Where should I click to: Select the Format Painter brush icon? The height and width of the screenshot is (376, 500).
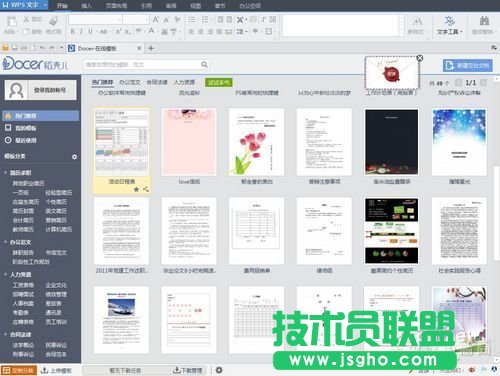[53, 21]
